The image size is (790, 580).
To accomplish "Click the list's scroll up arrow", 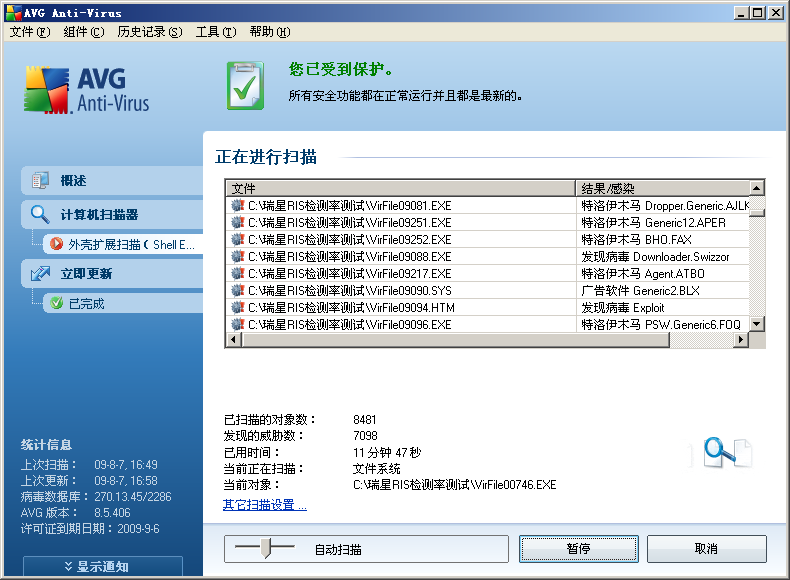I will coord(757,188).
